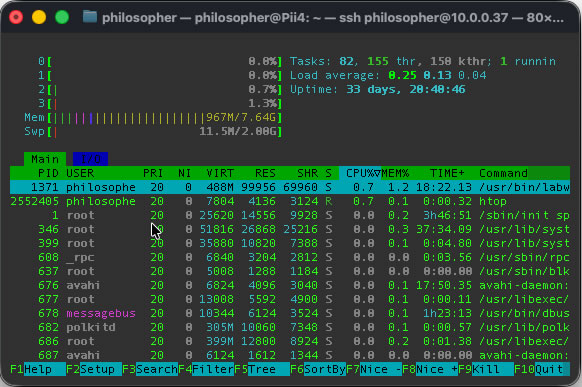Click the CPU 2 usage meter
The height and width of the screenshot is (387, 582).
pos(160,89)
